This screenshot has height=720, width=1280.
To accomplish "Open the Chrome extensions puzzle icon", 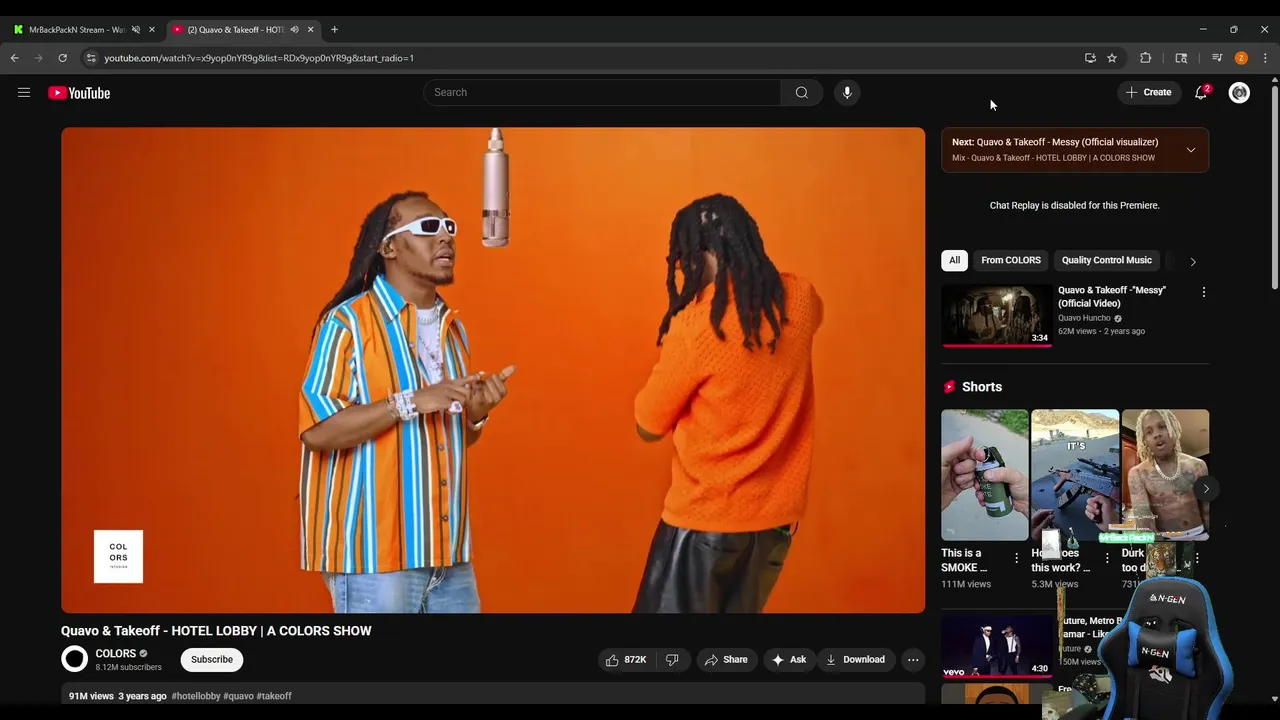I will click(1146, 58).
